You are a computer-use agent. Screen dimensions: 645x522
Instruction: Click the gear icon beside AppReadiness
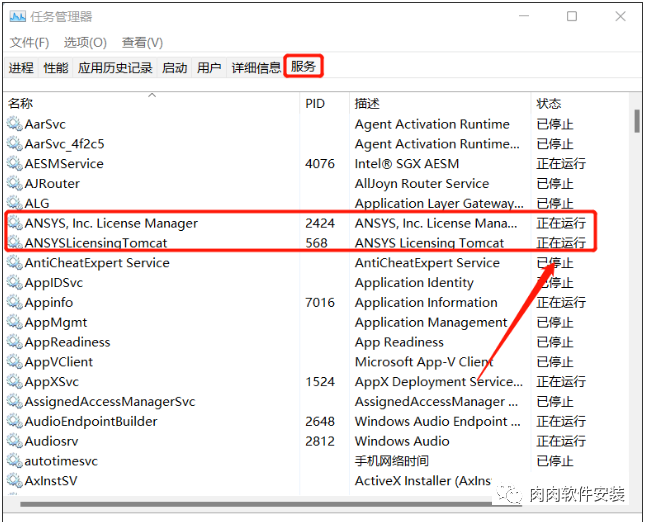tap(14, 341)
